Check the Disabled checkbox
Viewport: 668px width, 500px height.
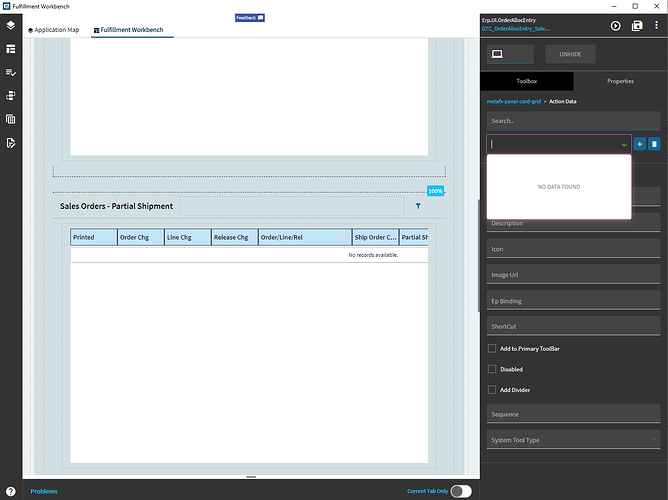click(492, 369)
